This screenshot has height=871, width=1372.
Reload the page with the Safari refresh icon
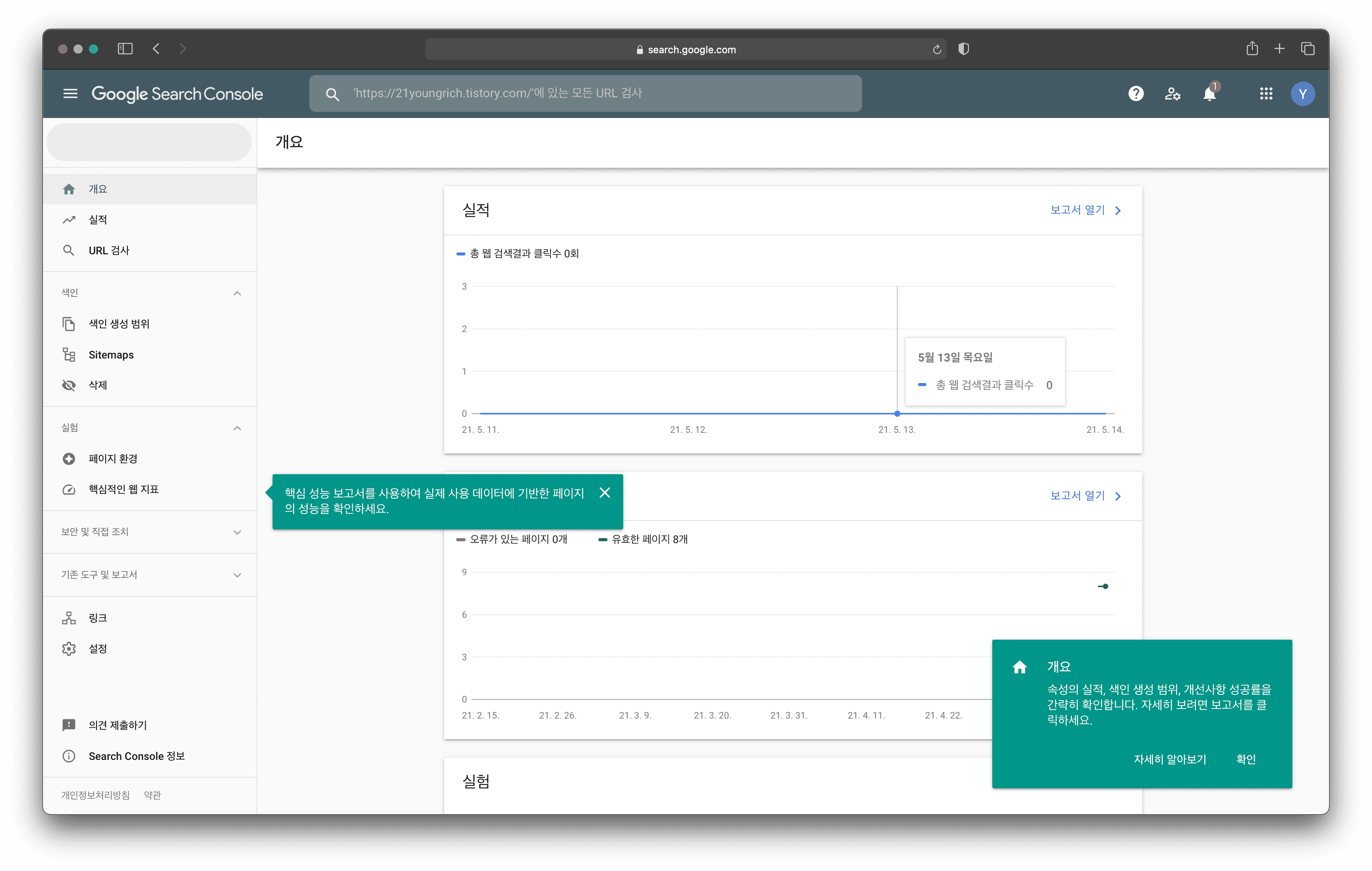[937, 49]
